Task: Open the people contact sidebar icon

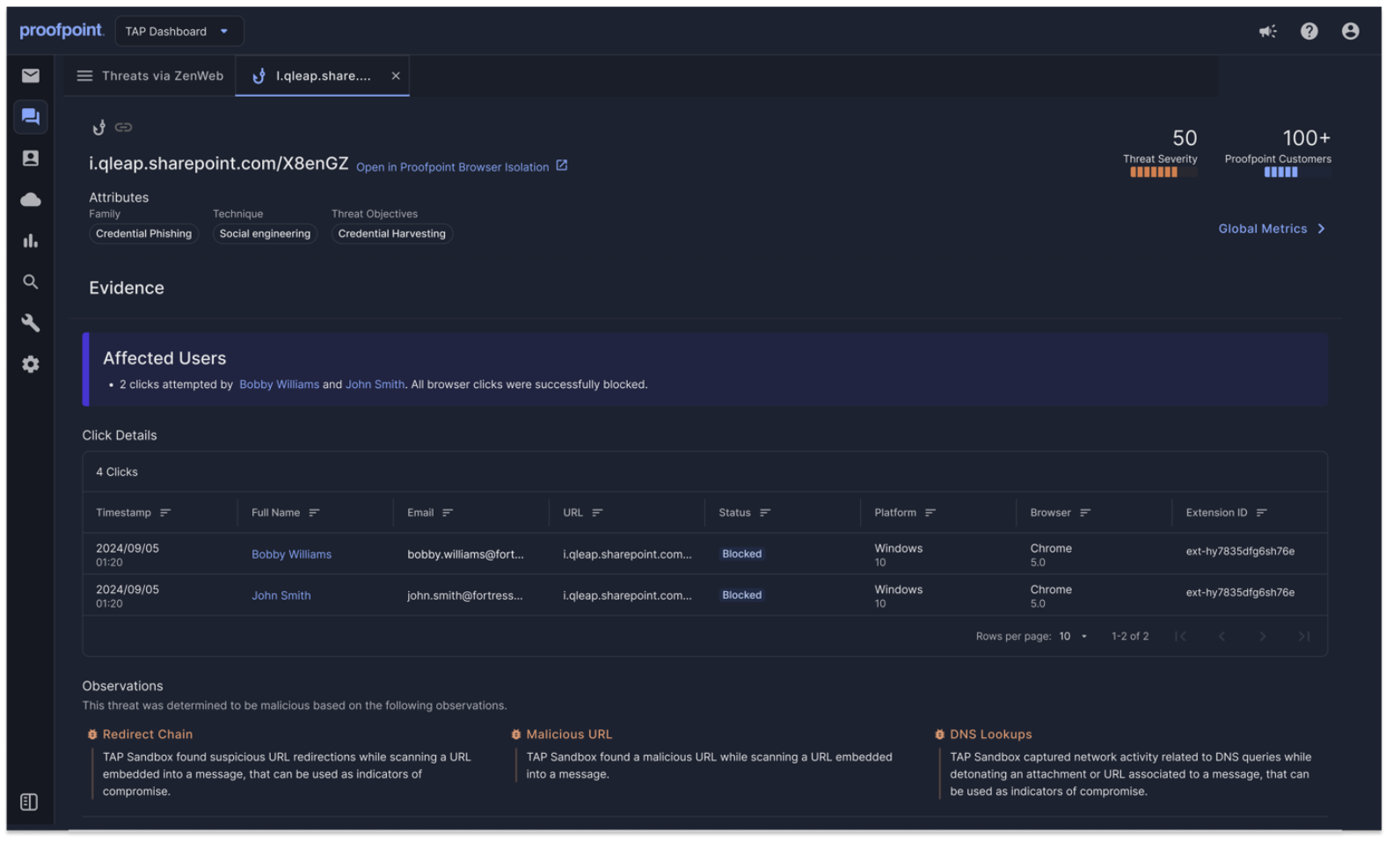Action: coord(31,158)
